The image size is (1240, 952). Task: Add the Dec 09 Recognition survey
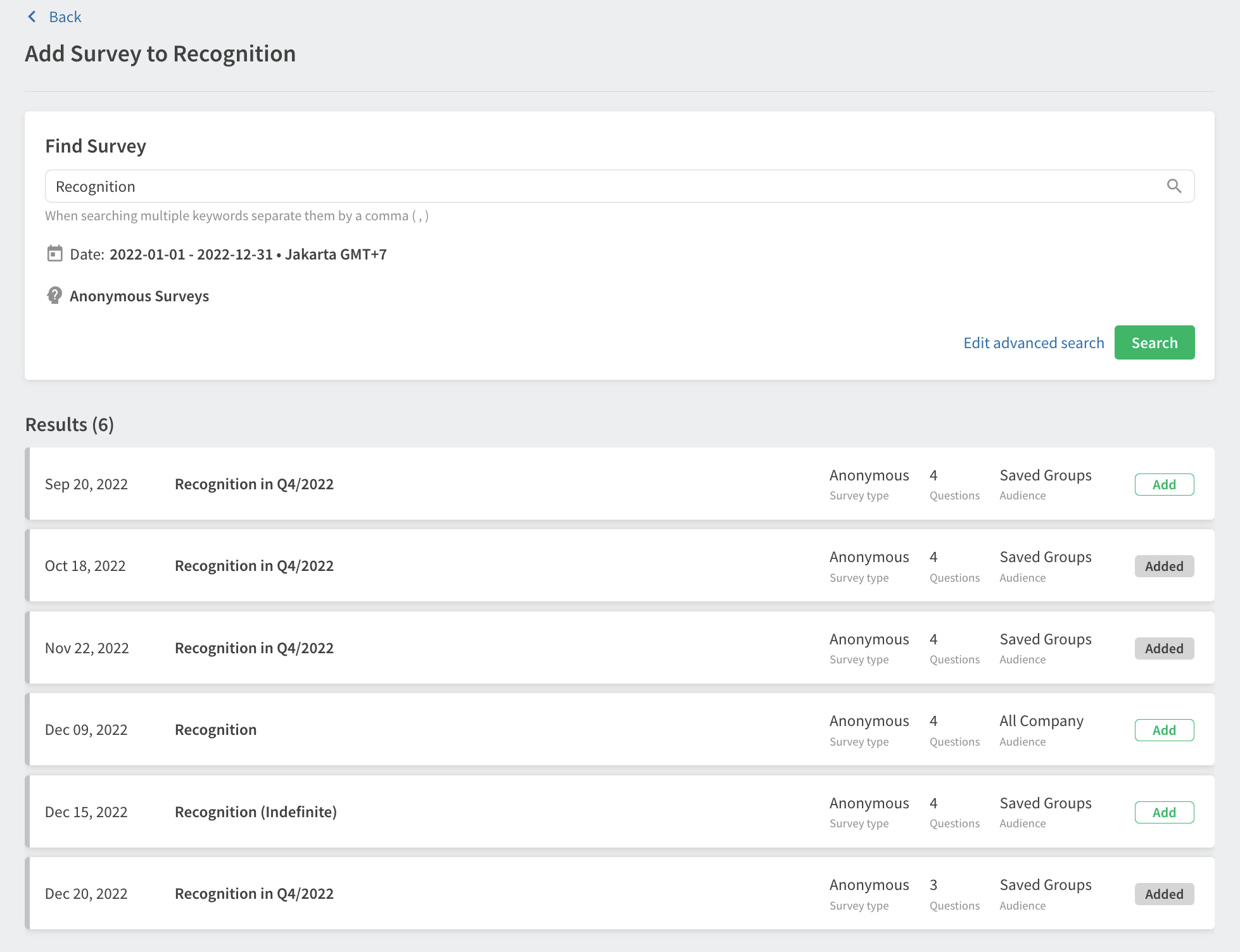pyautogui.click(x=1163, y=730)
